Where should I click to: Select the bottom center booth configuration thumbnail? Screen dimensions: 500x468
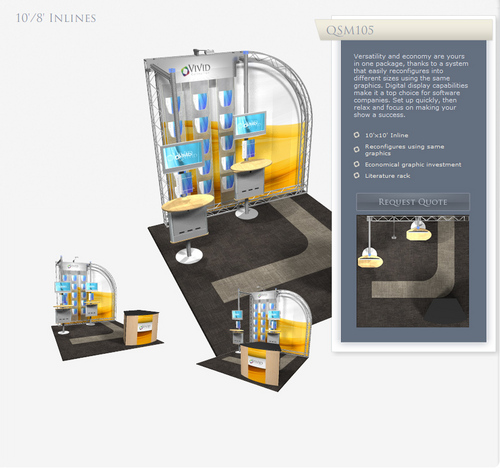coord(255,339)
